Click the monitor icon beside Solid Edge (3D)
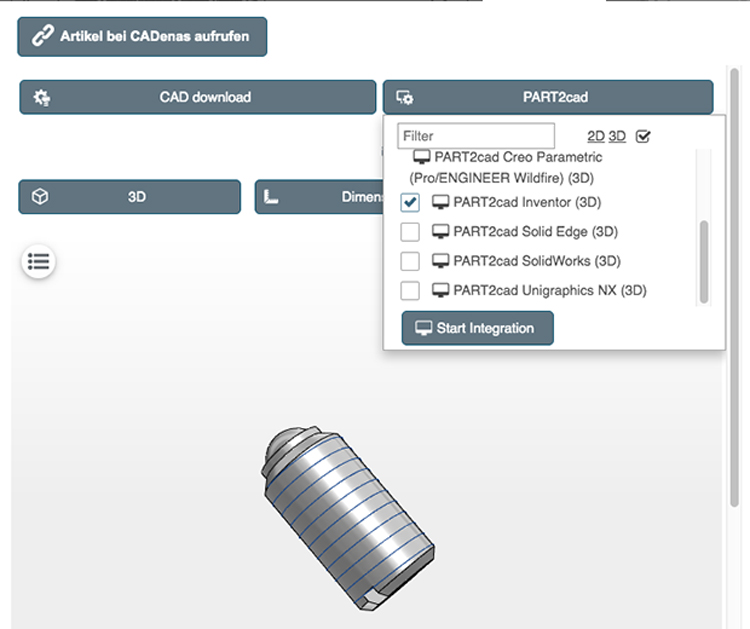This screenshot has height=629, width=750. click(441, 232)
